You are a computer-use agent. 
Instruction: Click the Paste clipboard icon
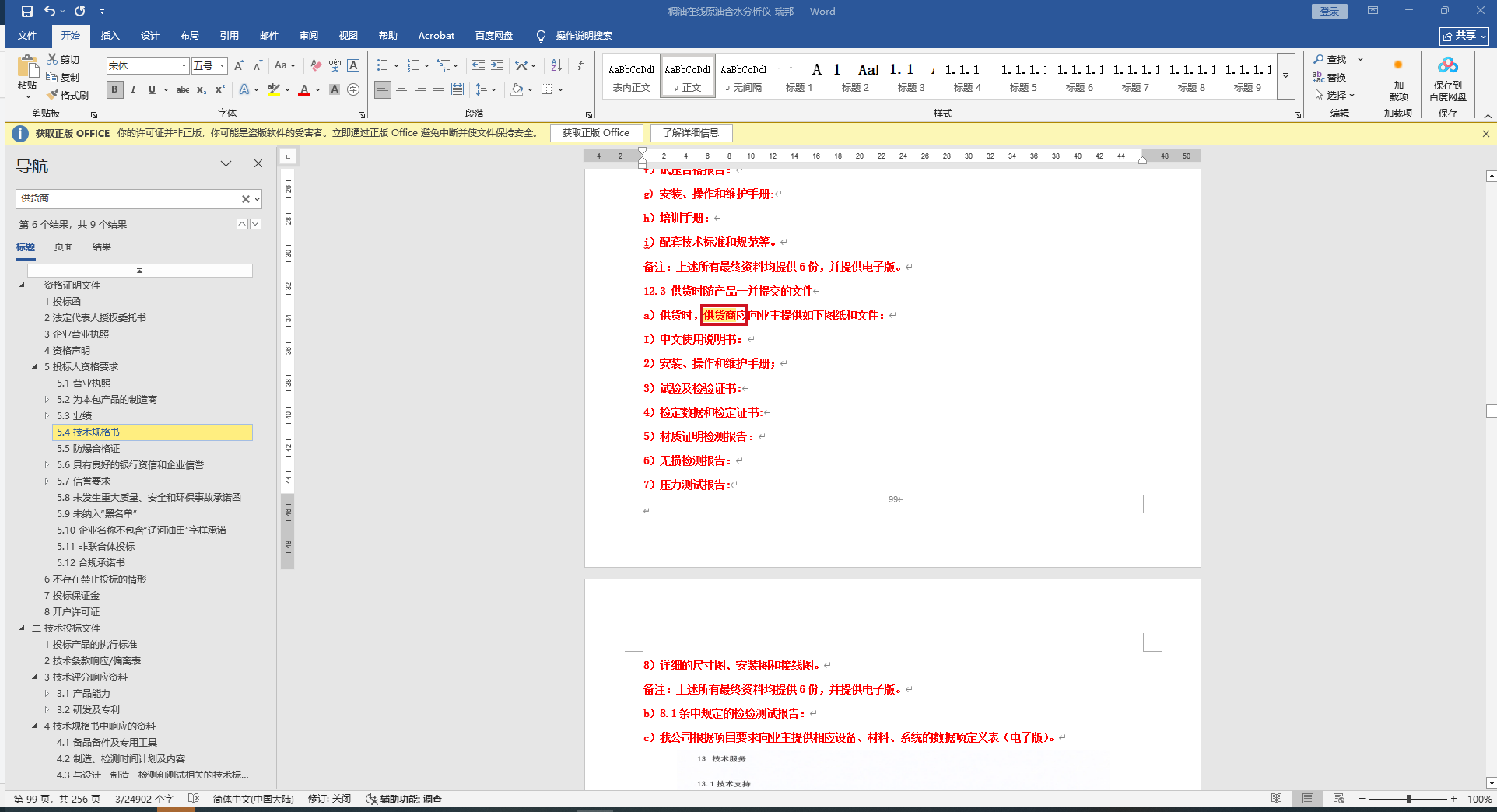coord(27,68)
